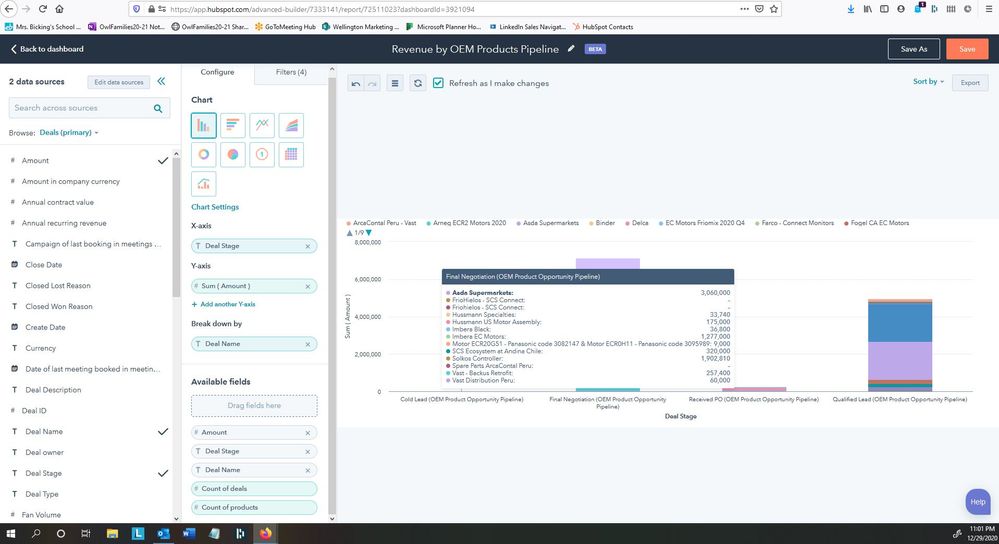Select the area chart type
The height and width of the screenshot is (544, 999).
point(291,125)
